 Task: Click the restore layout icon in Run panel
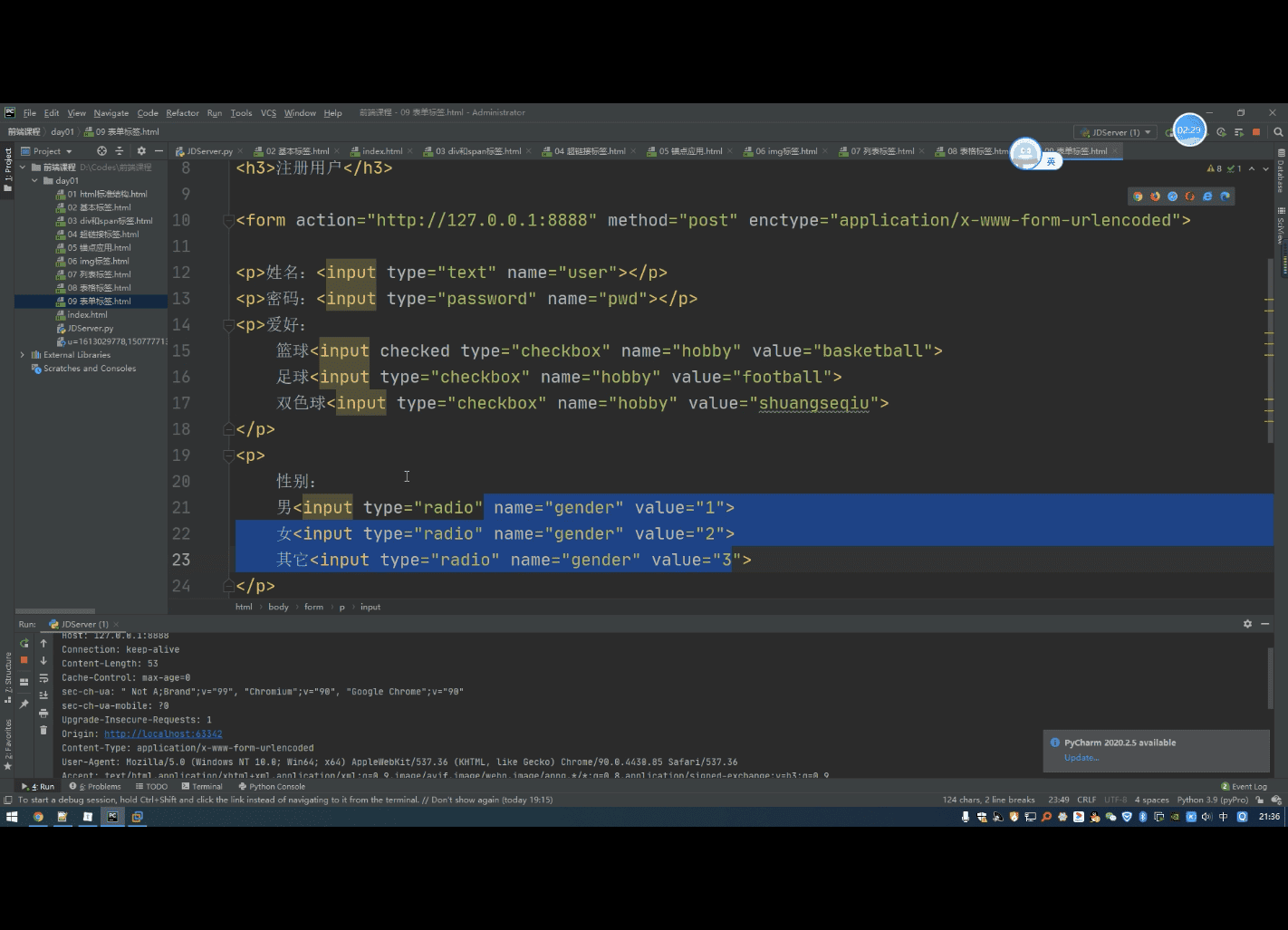coord(24,682)
